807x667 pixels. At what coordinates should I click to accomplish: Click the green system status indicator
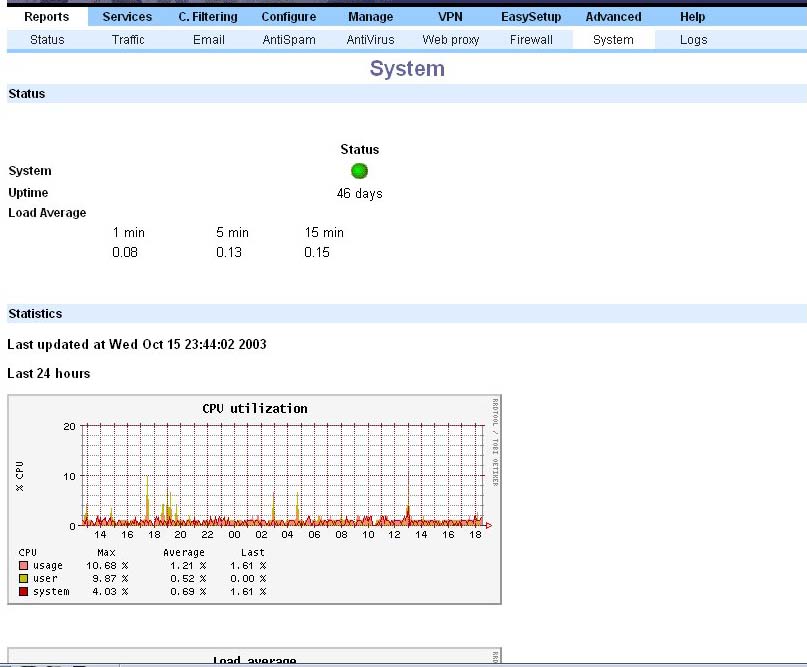[x=359, y=171]
